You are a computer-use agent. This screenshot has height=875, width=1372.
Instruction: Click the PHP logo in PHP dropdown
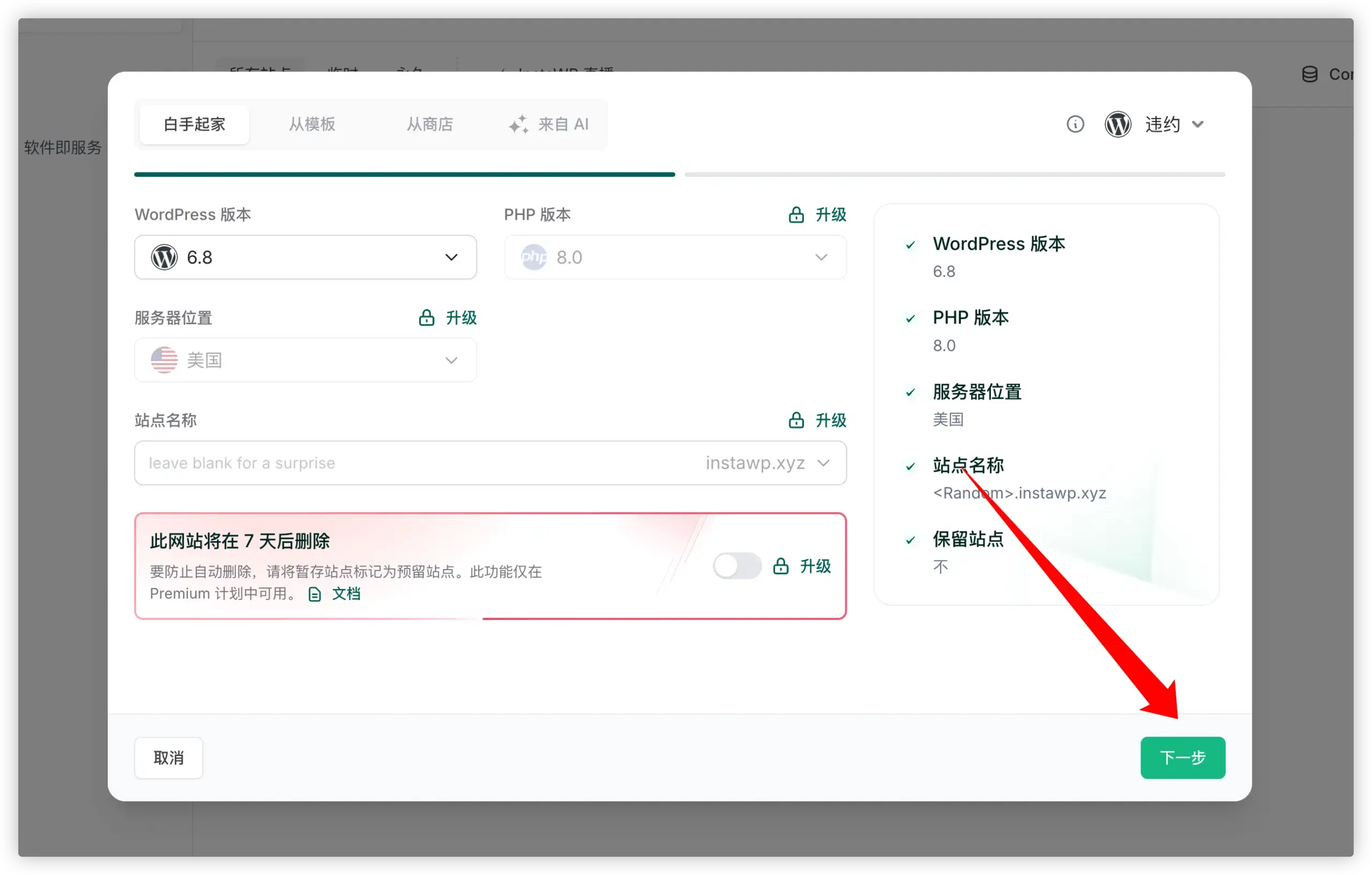point(534,257)
